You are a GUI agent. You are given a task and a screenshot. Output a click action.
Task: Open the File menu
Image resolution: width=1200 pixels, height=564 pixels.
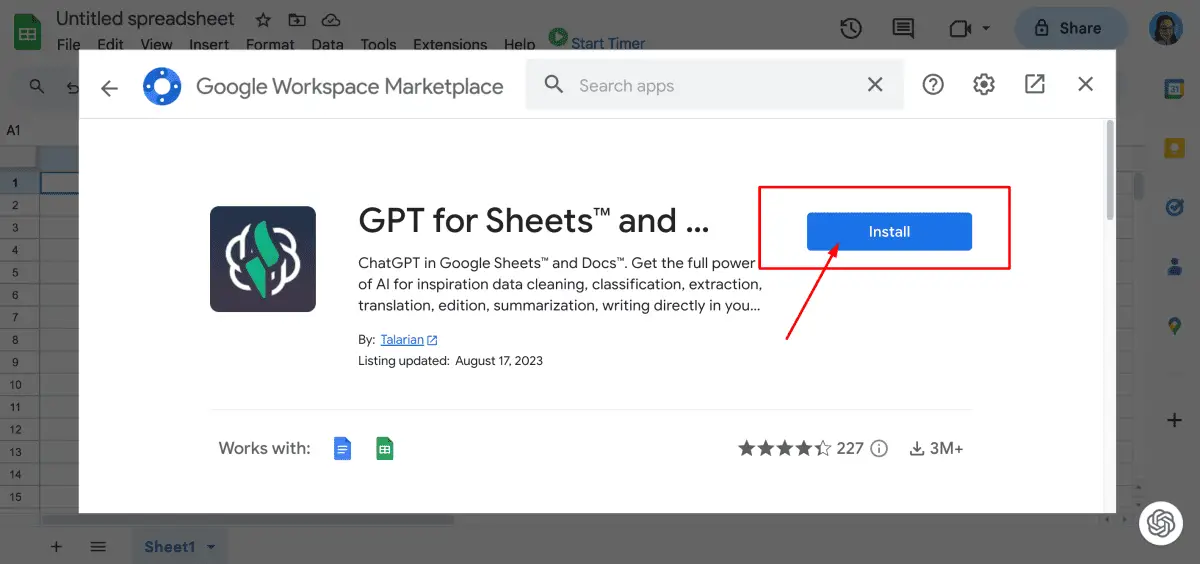pyautogui.click(x=69, y=44)
